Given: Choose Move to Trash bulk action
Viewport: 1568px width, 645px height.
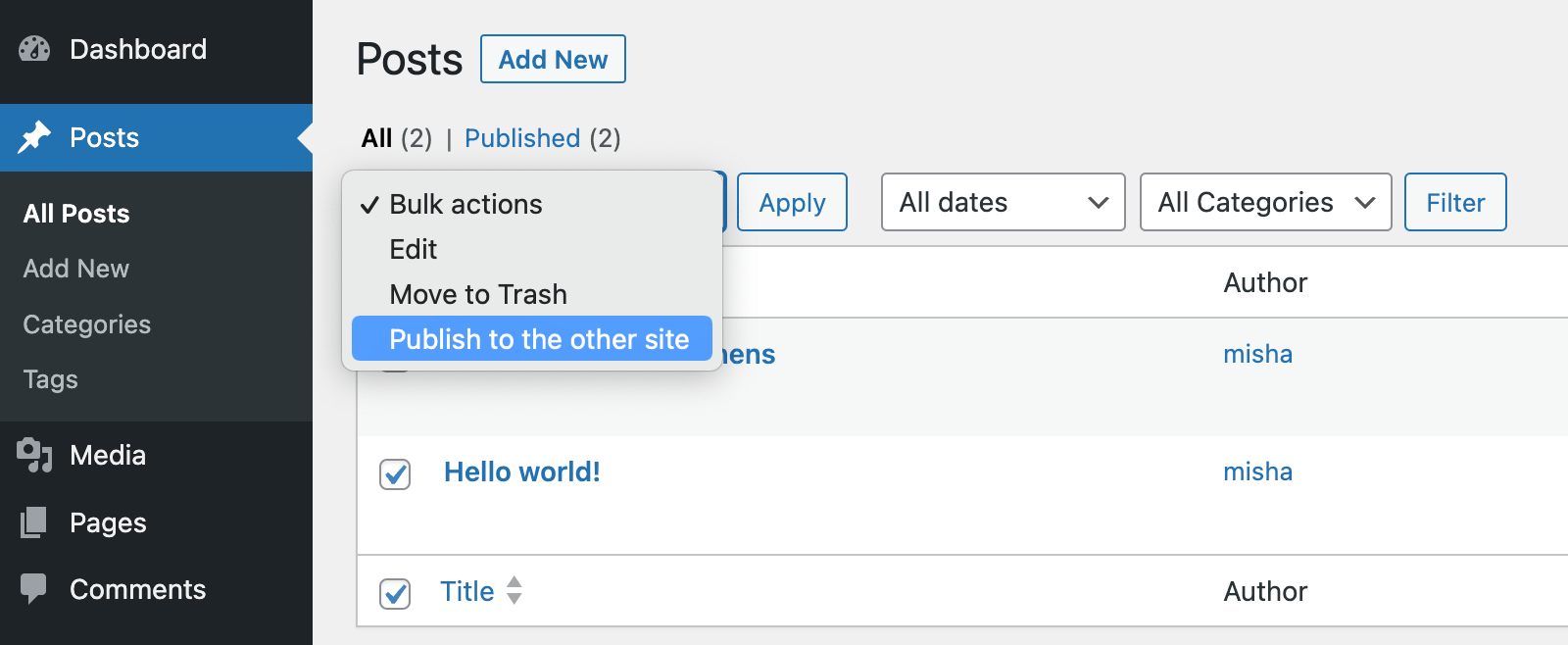Looking at the screenshot, I should 478,294.
